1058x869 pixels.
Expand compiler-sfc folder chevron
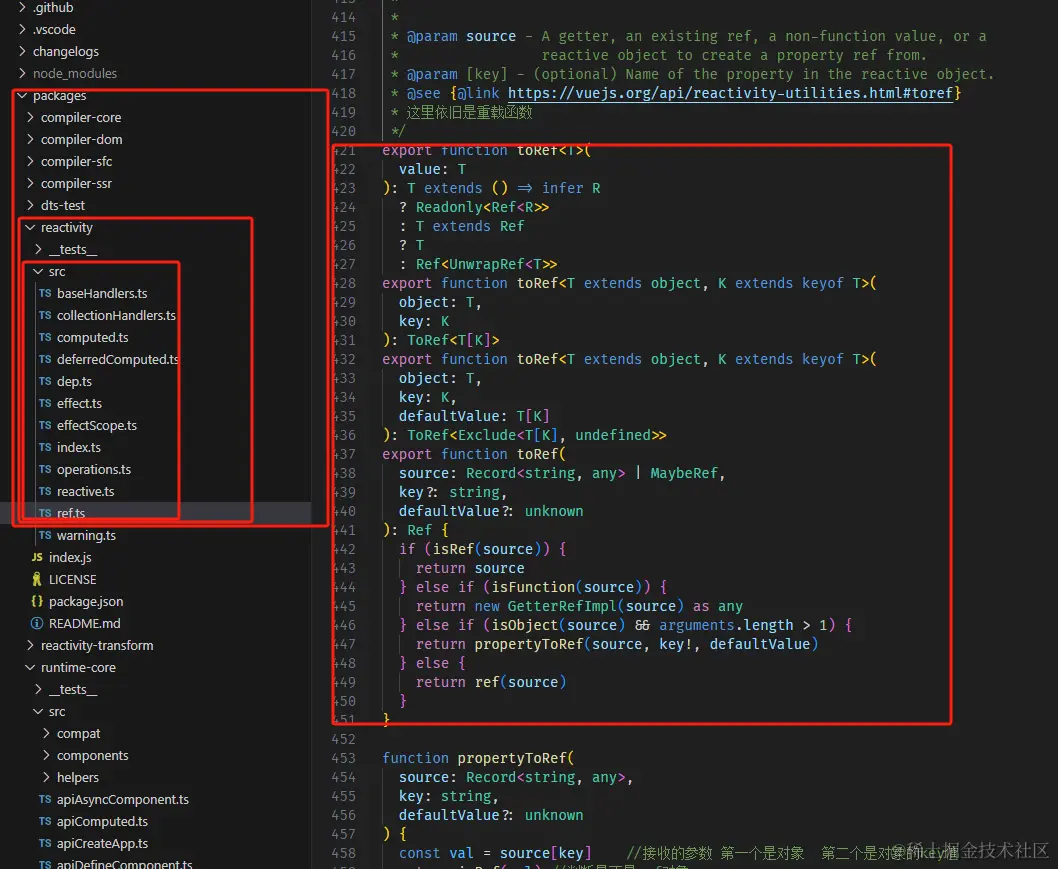30,161
